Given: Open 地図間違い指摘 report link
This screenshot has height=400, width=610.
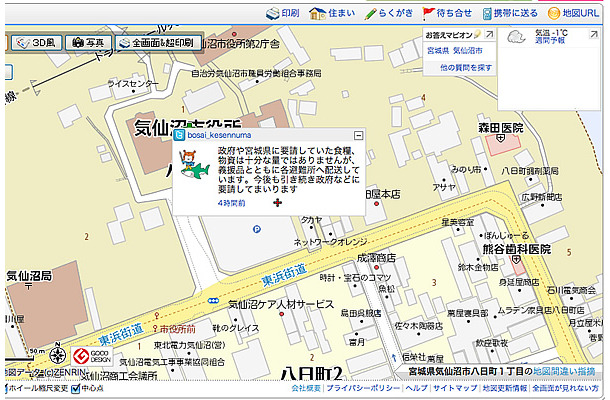Looking at the screenshot, I should pyautogui.click(x=564, y=372).
